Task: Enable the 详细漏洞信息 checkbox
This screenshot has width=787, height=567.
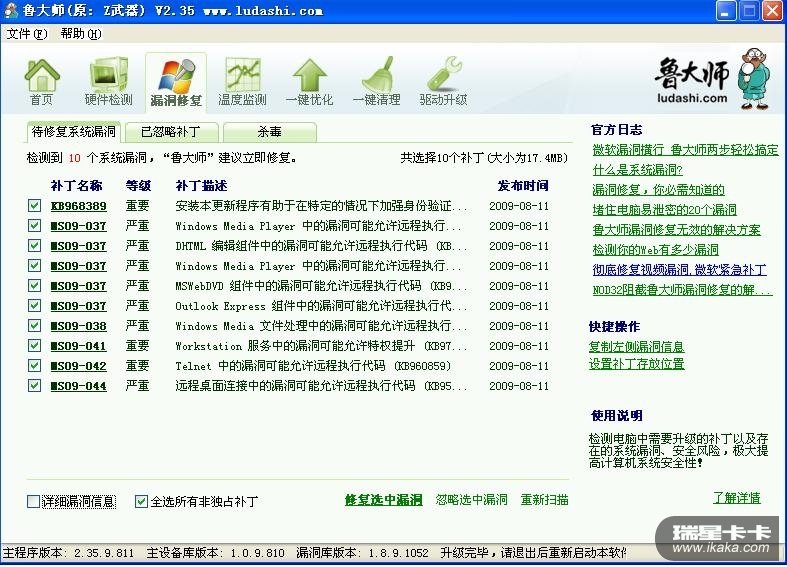Action: click(34, 501)
